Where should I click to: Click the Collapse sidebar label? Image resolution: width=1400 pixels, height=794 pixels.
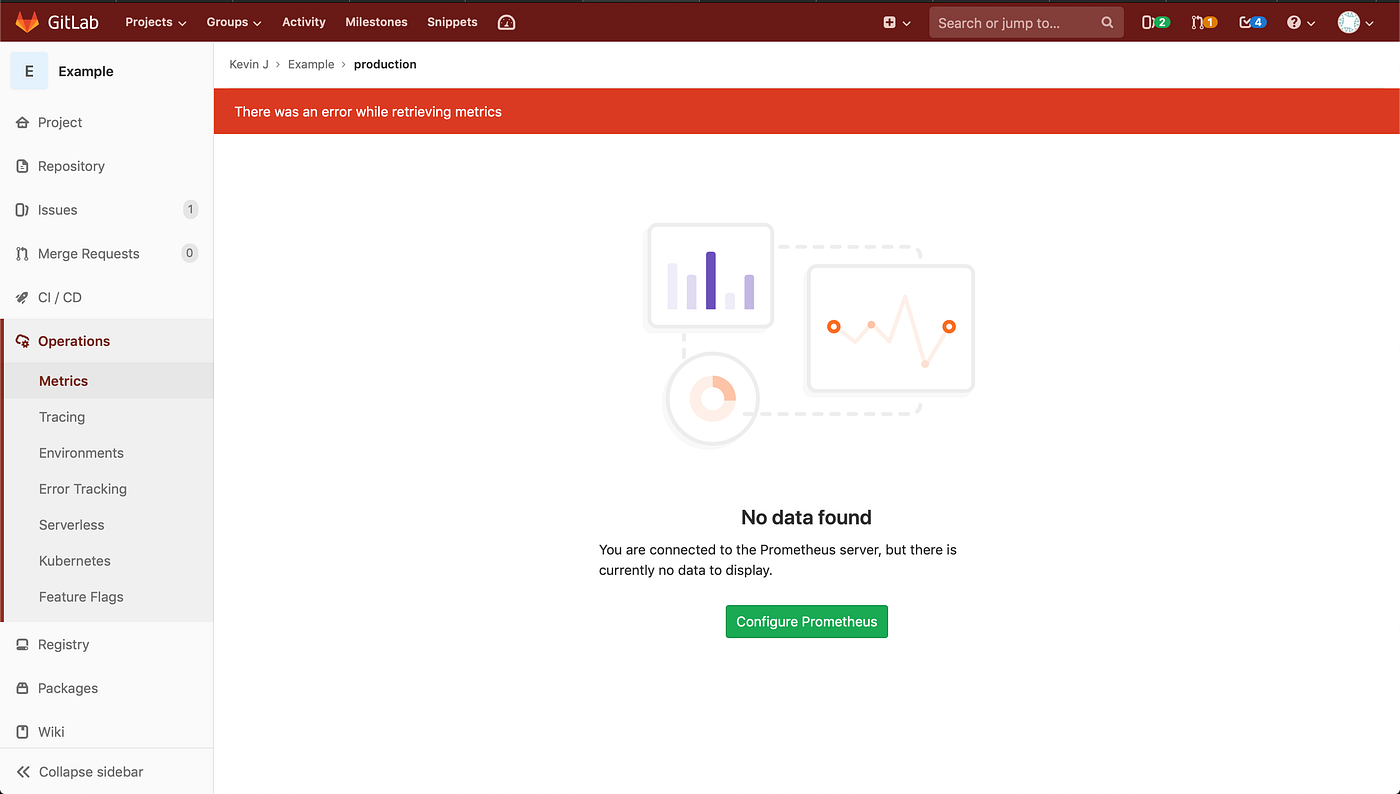(x=91, y=772)
